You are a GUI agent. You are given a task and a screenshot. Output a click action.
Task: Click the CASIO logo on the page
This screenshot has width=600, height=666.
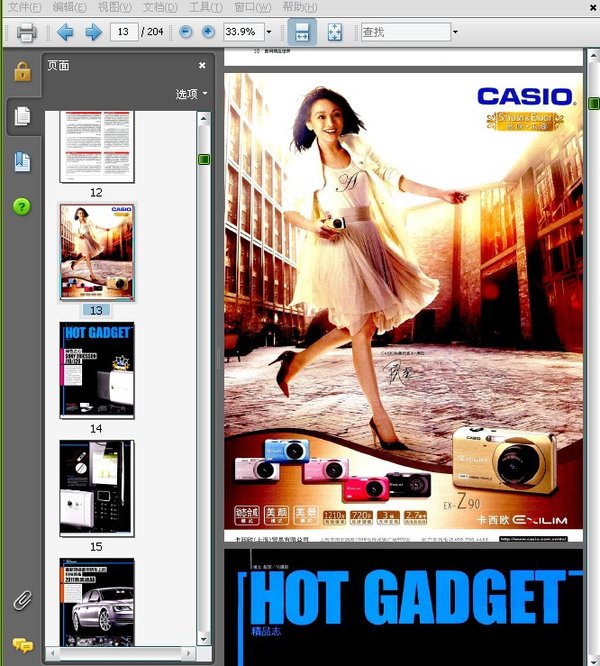tap(526, 96)
